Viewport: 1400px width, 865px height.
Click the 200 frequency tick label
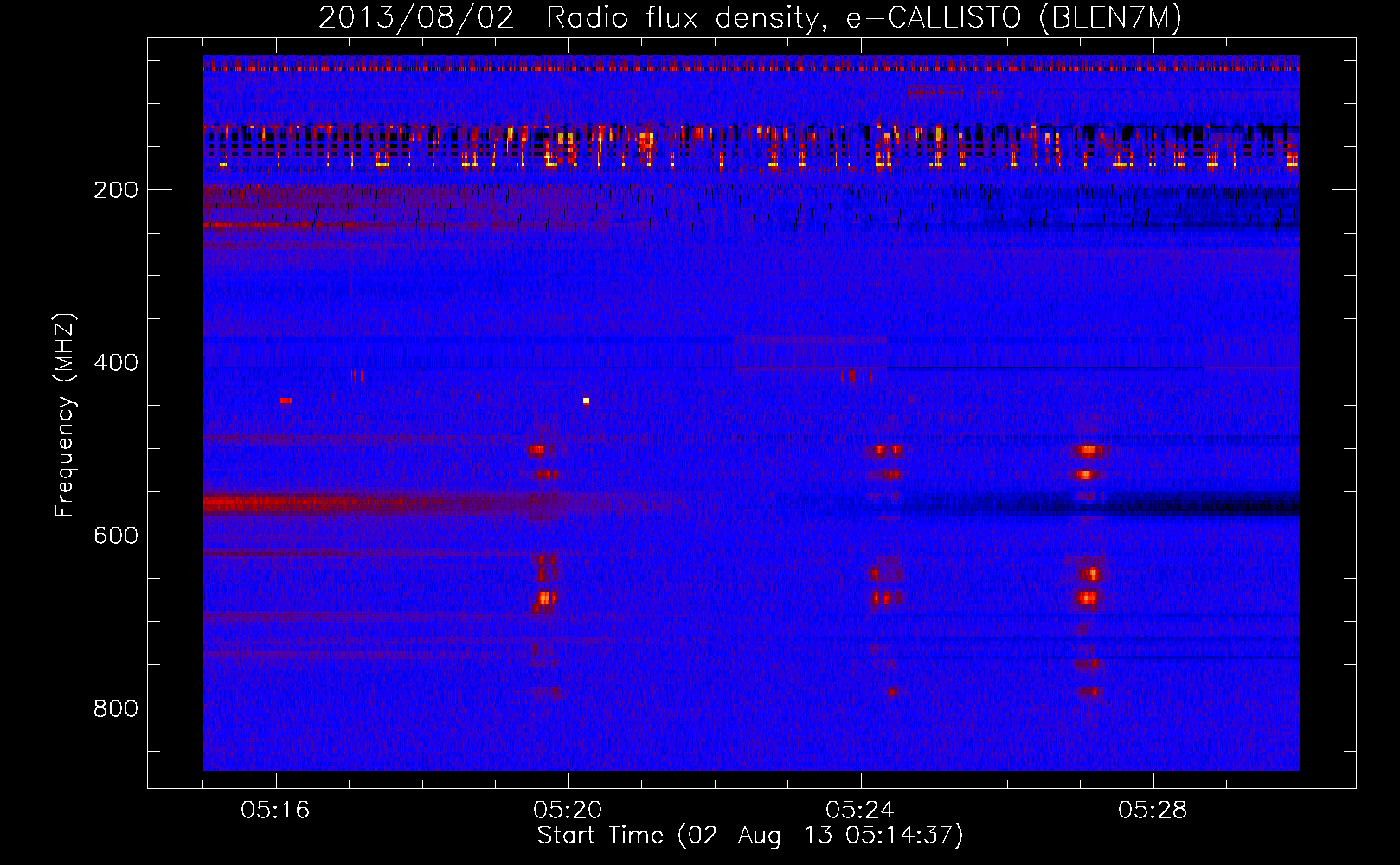coord(116,190)
